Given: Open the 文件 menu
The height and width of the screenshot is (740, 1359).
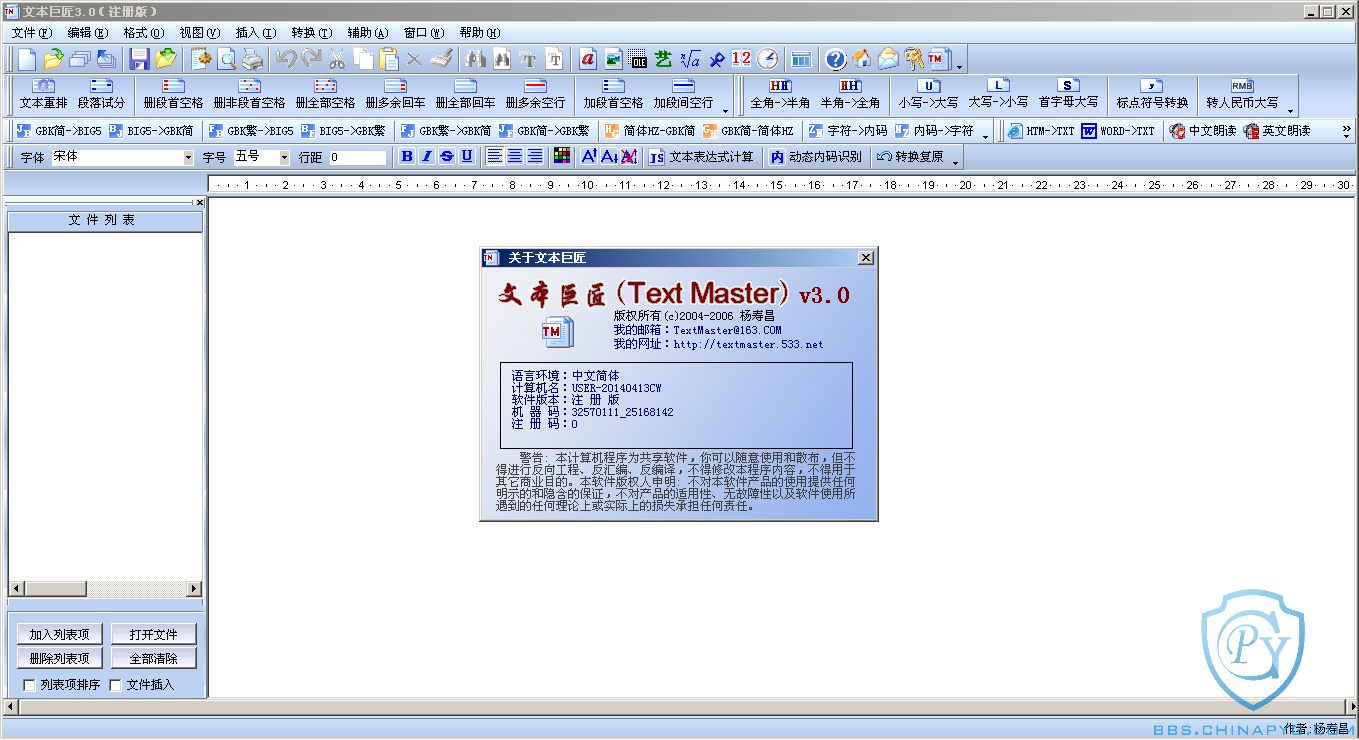Looking at the screenshot, I should point(31,33).
